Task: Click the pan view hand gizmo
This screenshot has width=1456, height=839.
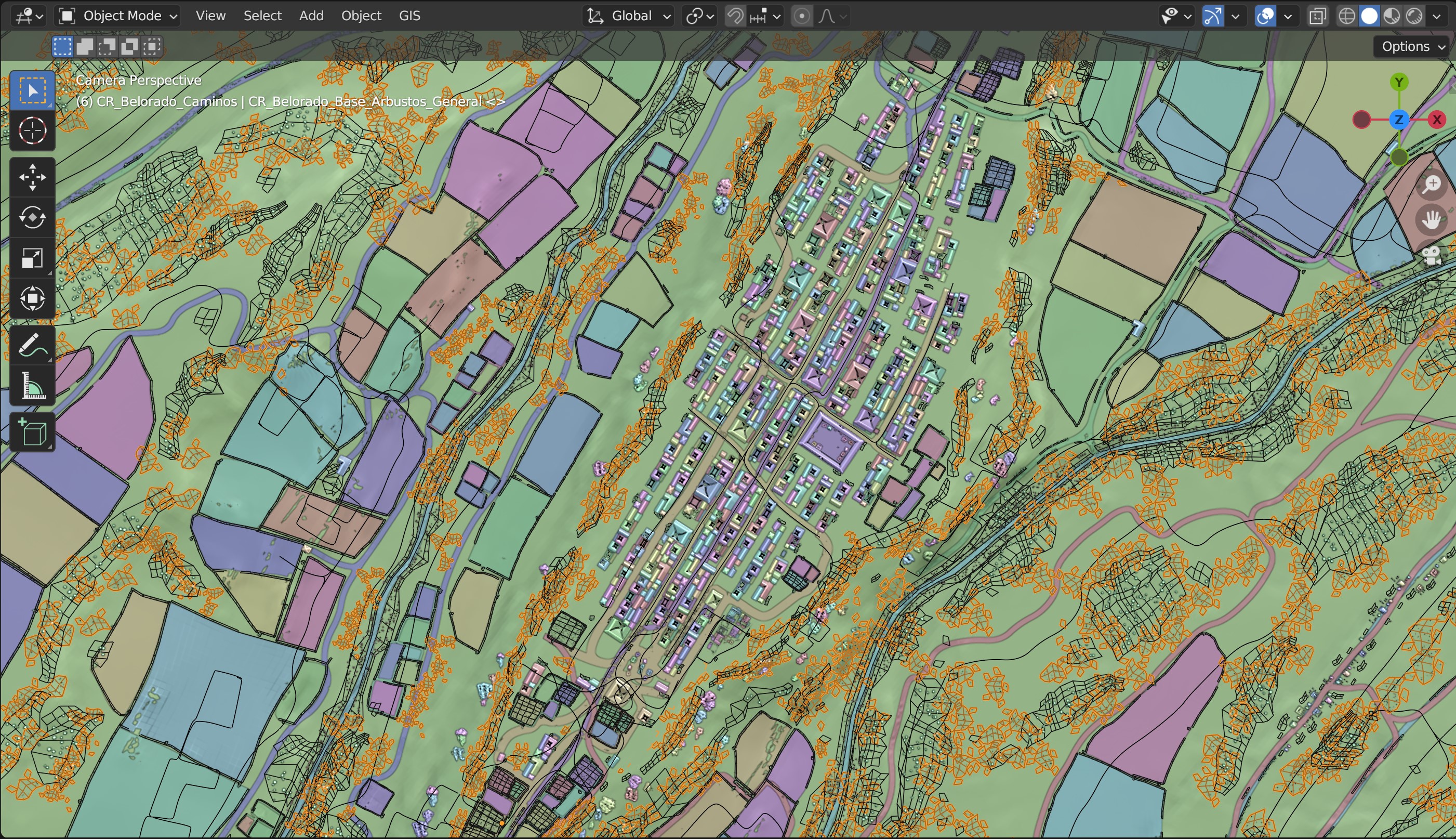Action: click(1432, 219)
